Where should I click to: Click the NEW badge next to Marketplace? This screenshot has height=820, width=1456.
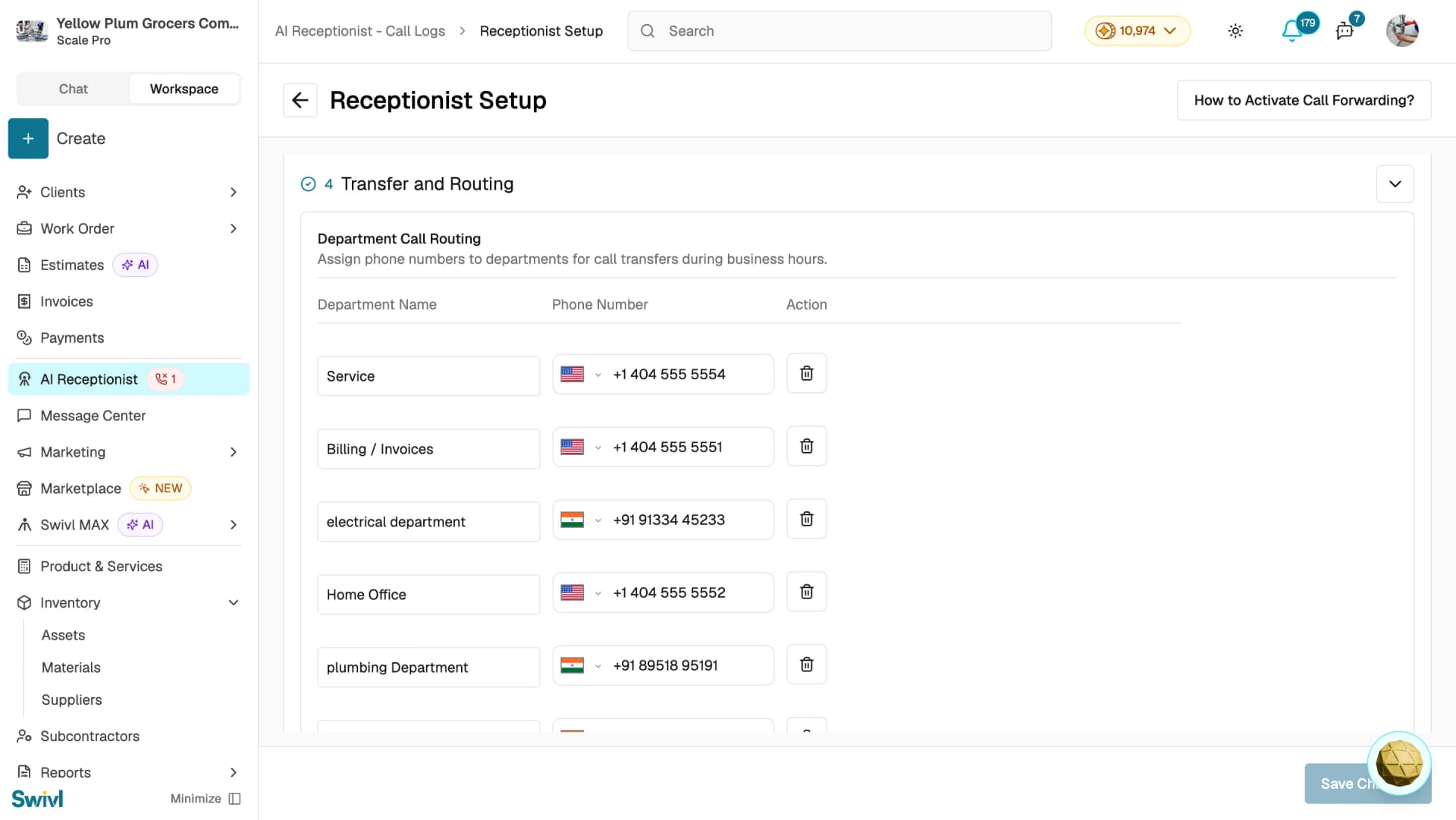[x=161, y=489]
